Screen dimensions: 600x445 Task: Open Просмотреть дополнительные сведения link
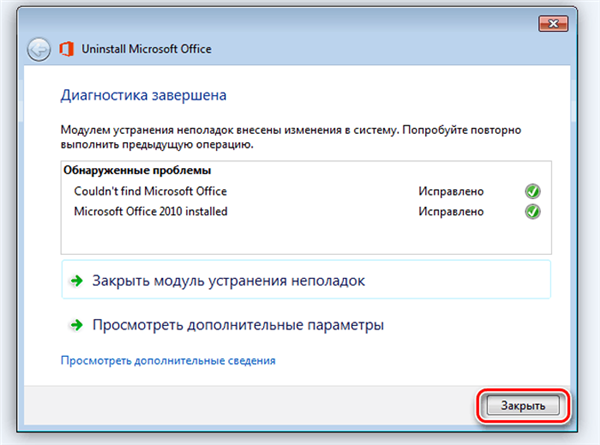tap(168, 360)
